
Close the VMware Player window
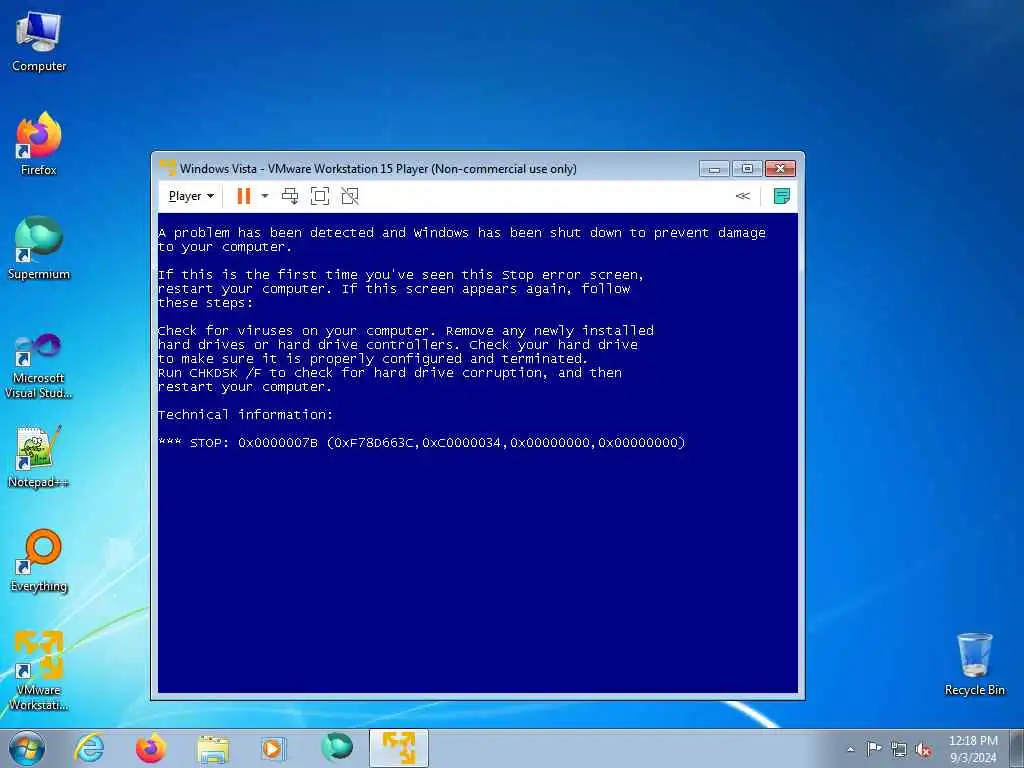[x=780, y=168]
